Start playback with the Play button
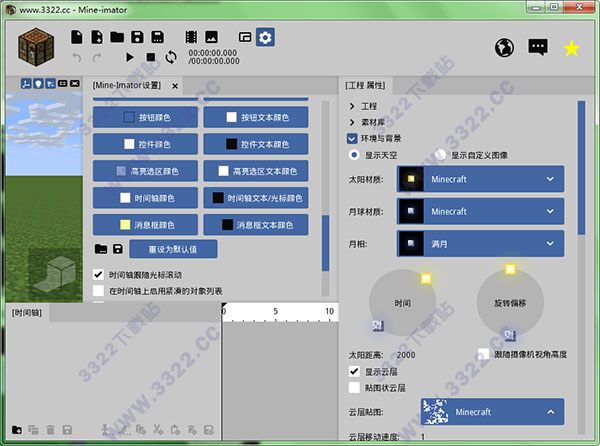 (x=130, y=57)
